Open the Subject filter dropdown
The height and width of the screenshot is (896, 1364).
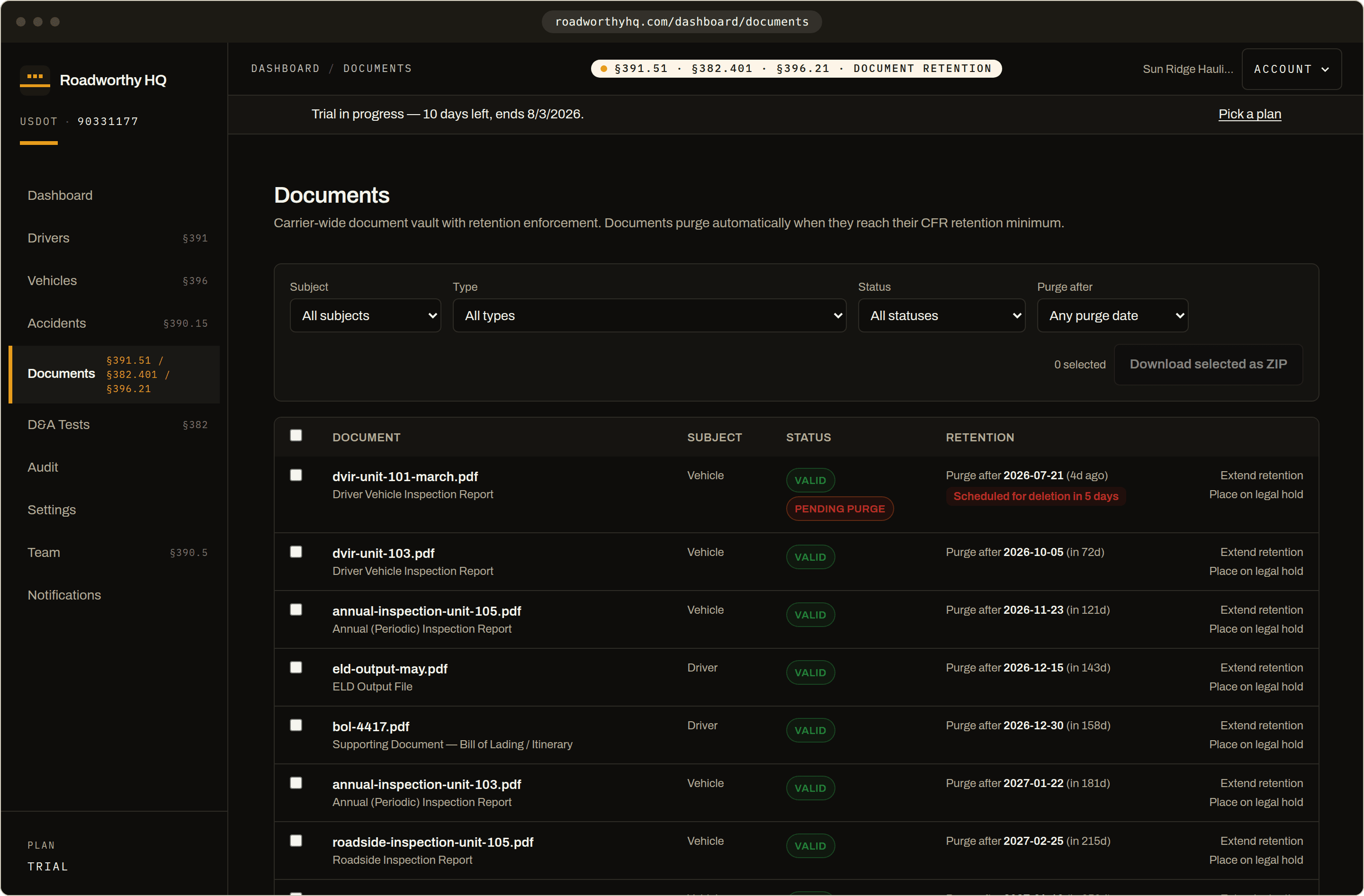(x=365, y=316)
